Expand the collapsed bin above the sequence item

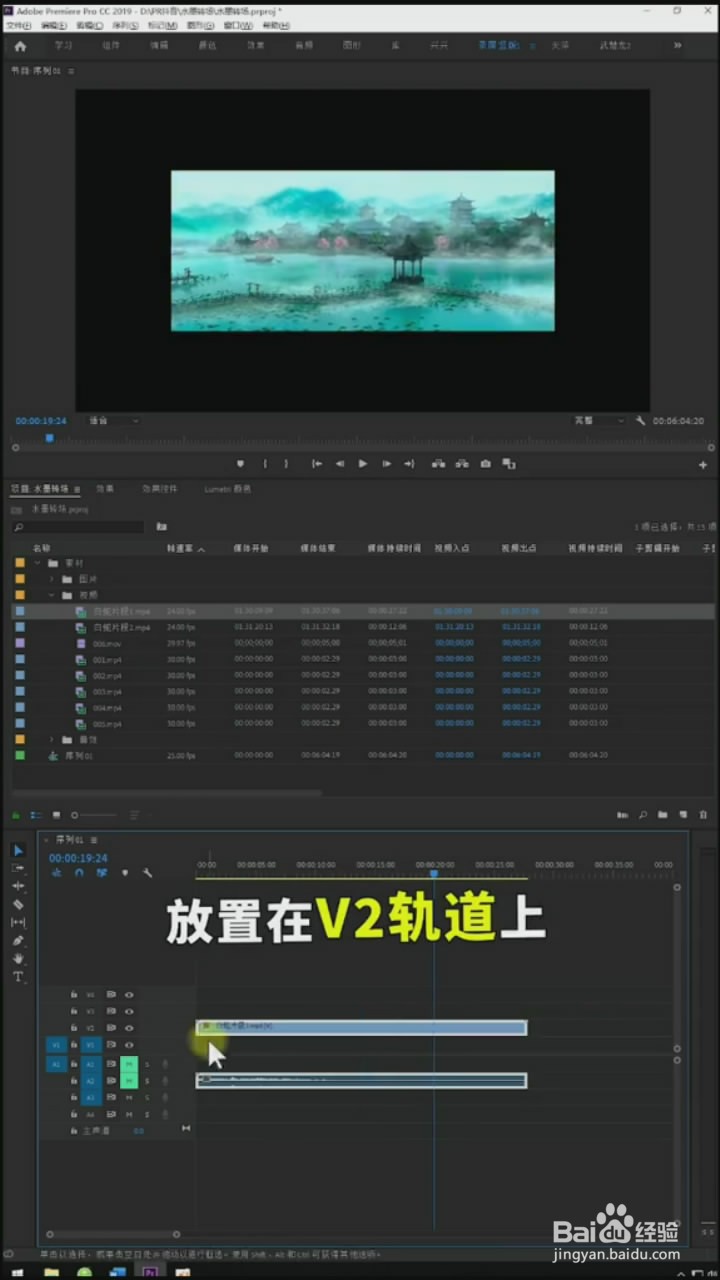pyautogui.click(x=52, y=739)
